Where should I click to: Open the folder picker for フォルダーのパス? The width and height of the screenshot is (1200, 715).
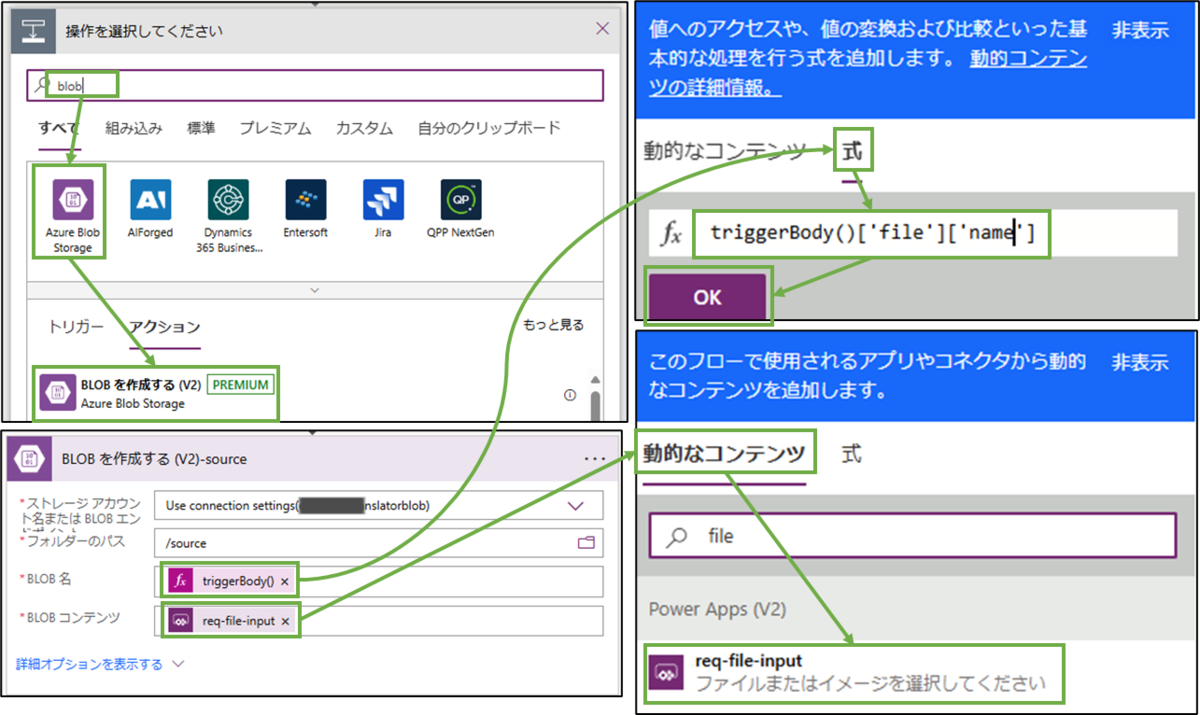[586, 542]
